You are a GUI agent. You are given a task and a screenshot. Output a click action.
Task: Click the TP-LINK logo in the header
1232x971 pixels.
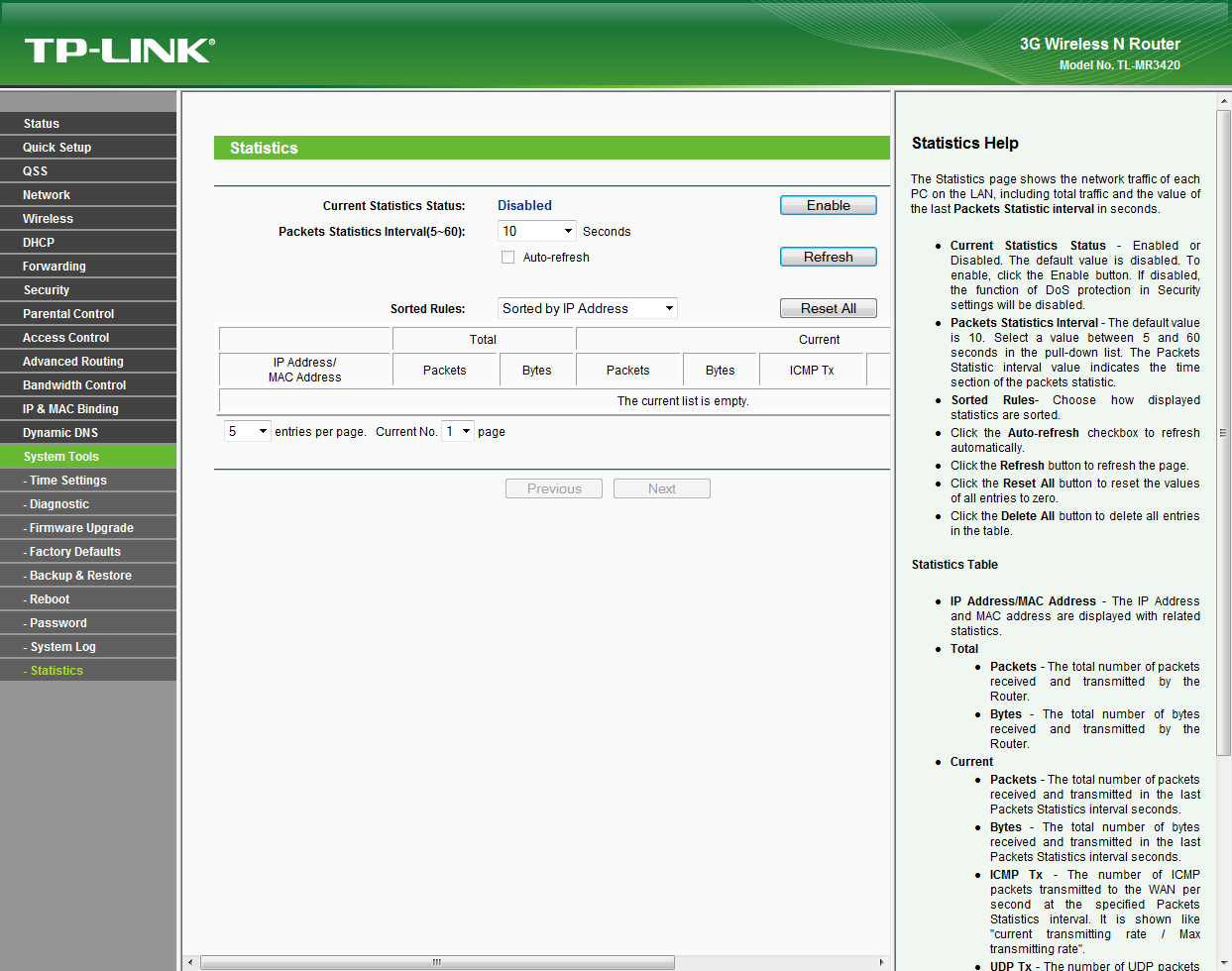pyautogui.click(x=119, y=51)
